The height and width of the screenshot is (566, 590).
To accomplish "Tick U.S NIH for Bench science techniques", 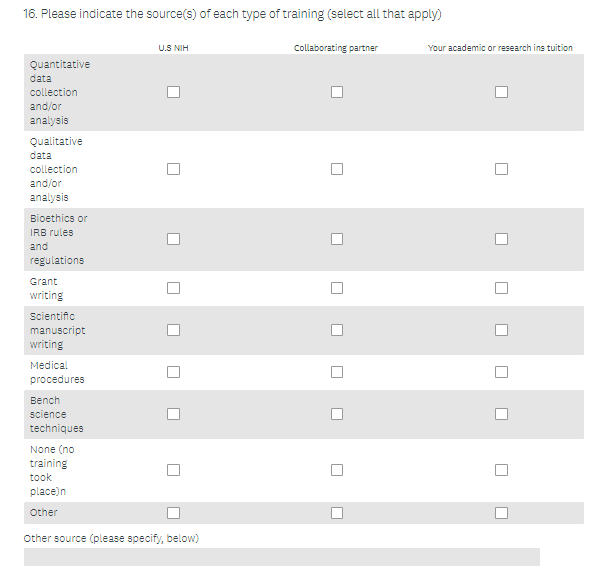I will click(173, 414).
